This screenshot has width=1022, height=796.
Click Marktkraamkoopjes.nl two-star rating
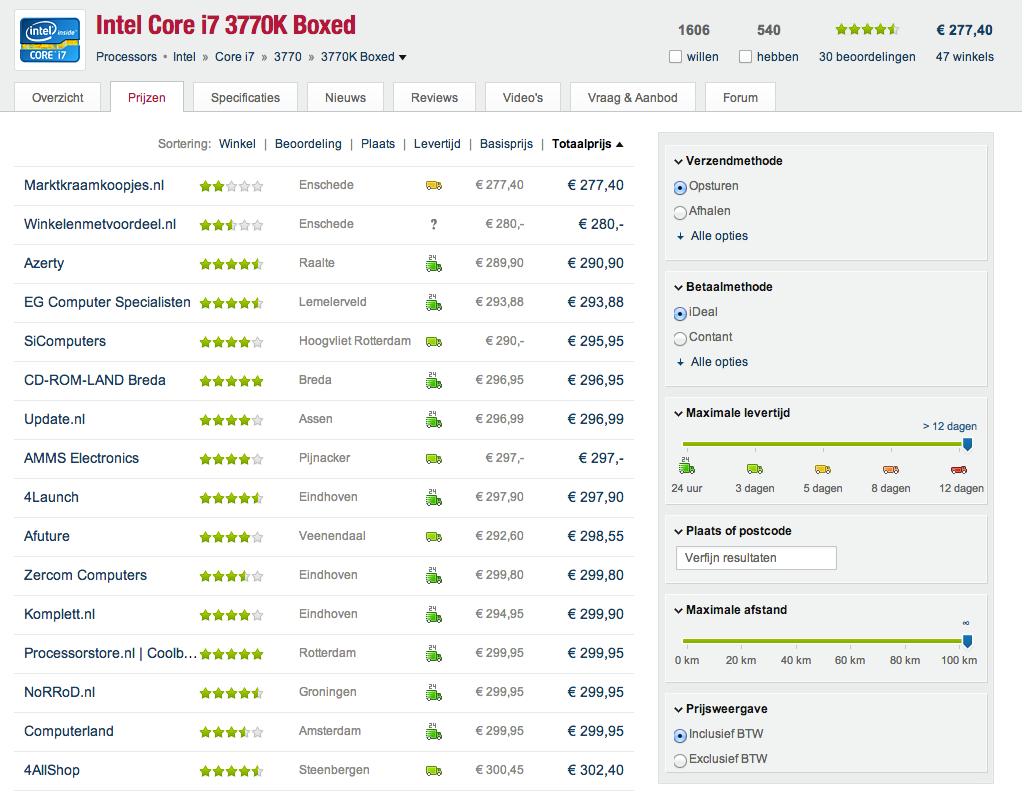point(231,186)
